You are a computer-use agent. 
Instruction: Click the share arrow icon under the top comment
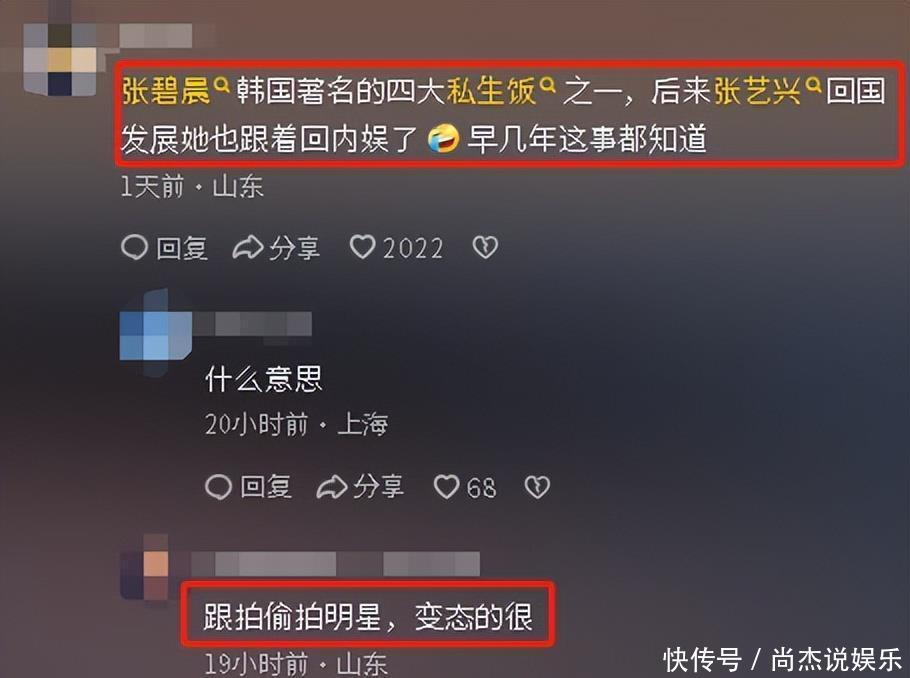[248, 248]
